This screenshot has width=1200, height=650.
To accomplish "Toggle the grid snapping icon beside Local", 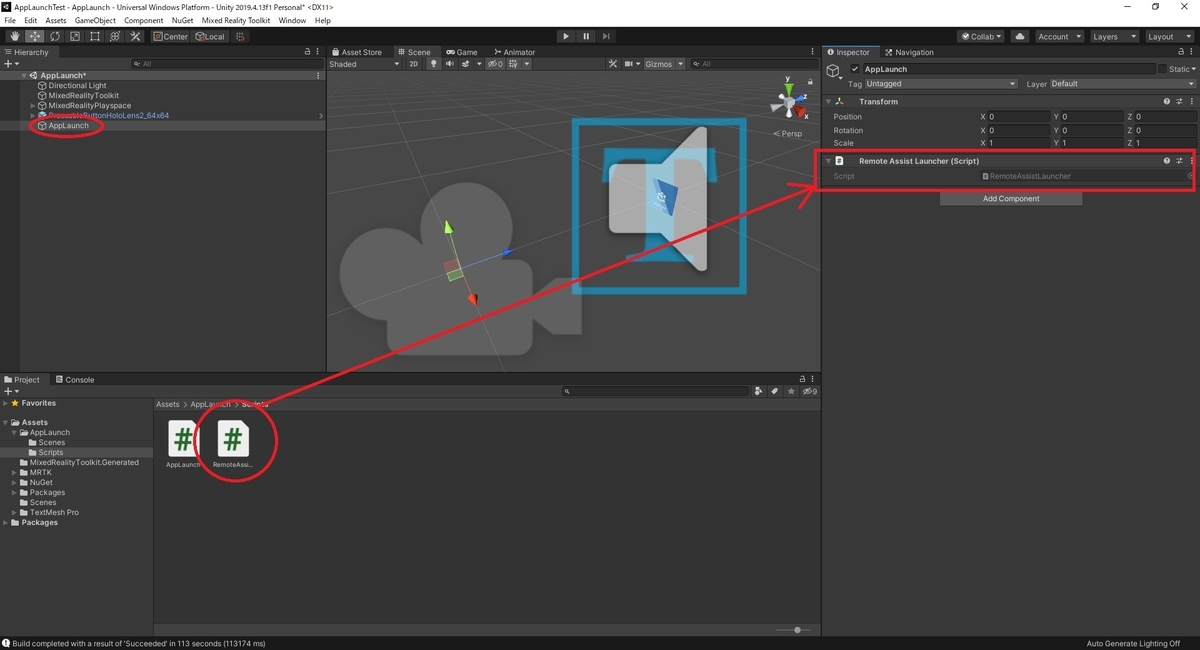I will point(240,36).
